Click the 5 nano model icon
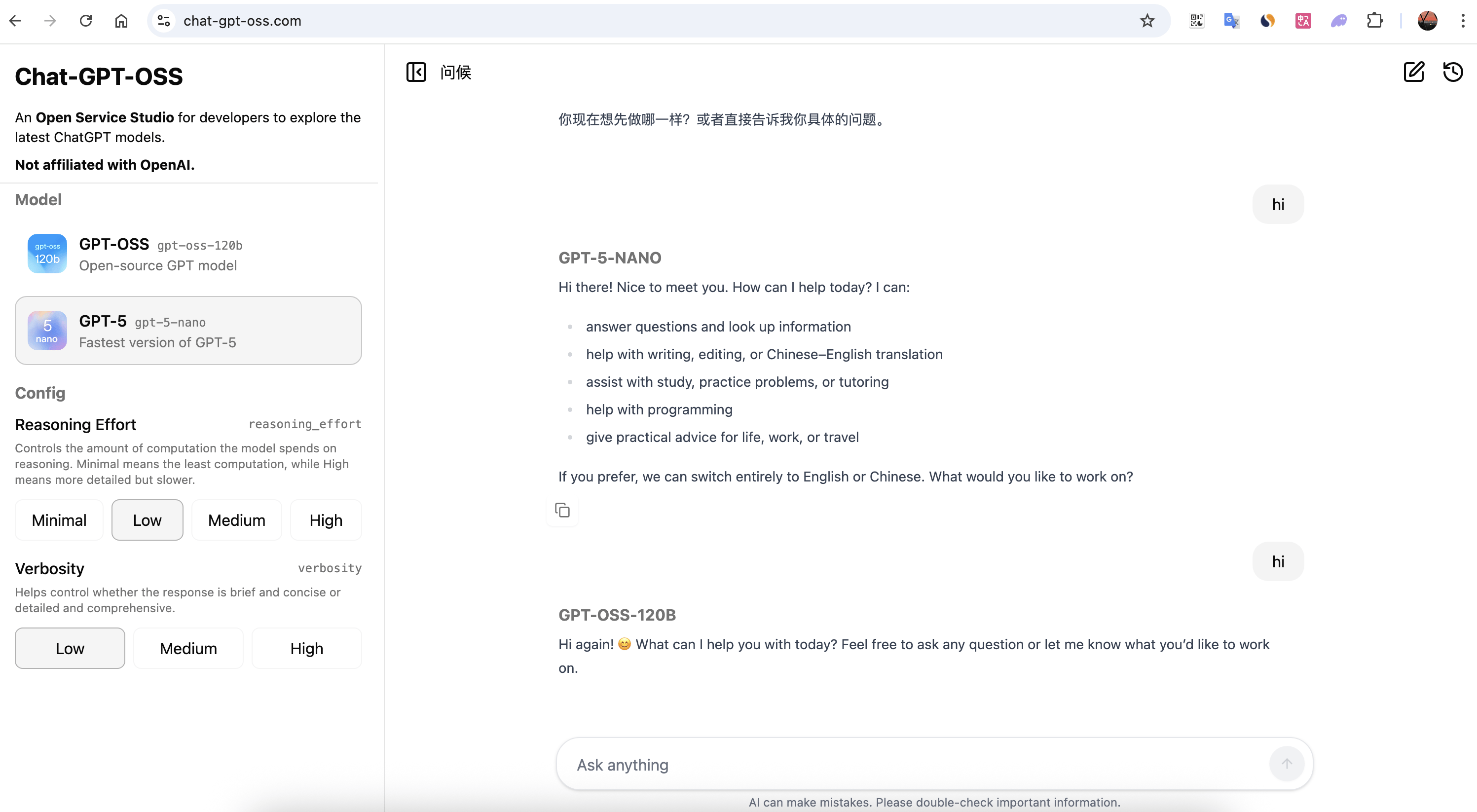This screenshot has height=812, width=1477. point(47,331)
